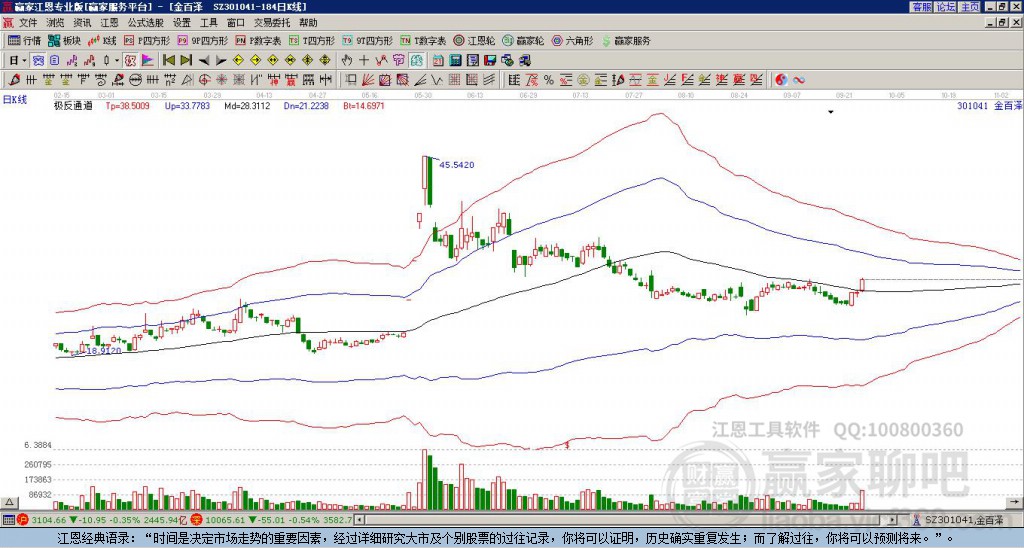This screenshot has width=1024, height=548.
Task: Open the T四方形 tool
Action: click(312, 40)
